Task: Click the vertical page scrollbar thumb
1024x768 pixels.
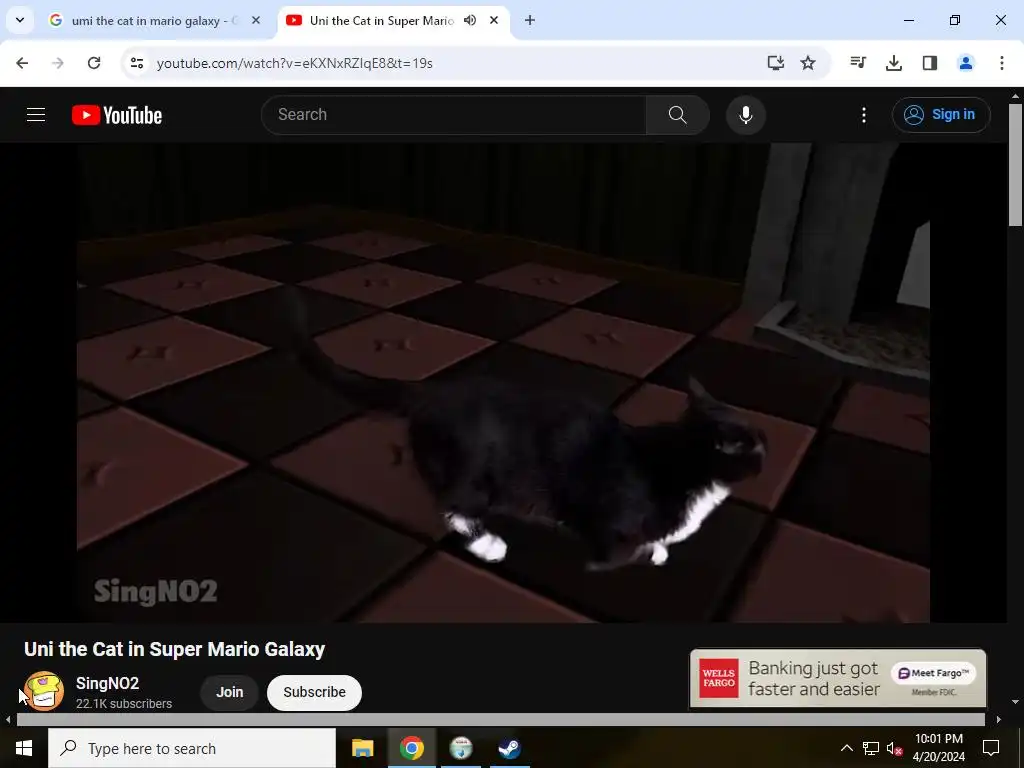Action: (x=1015, y=165)
